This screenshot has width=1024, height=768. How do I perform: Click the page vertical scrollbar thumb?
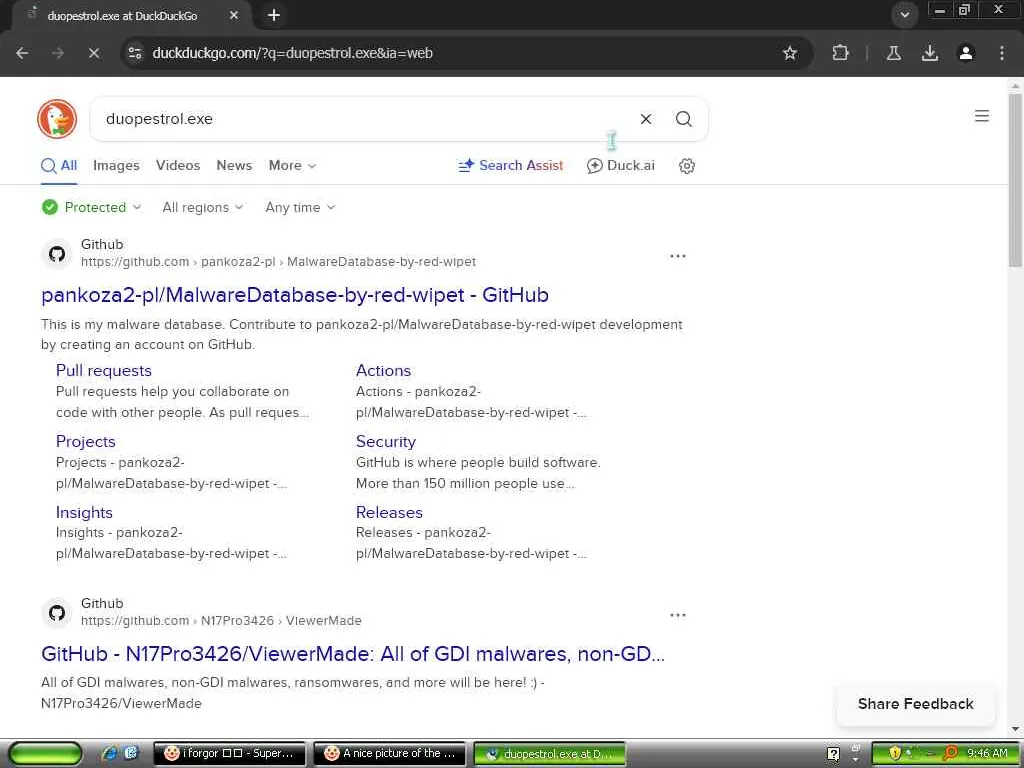click(1015, 180)
